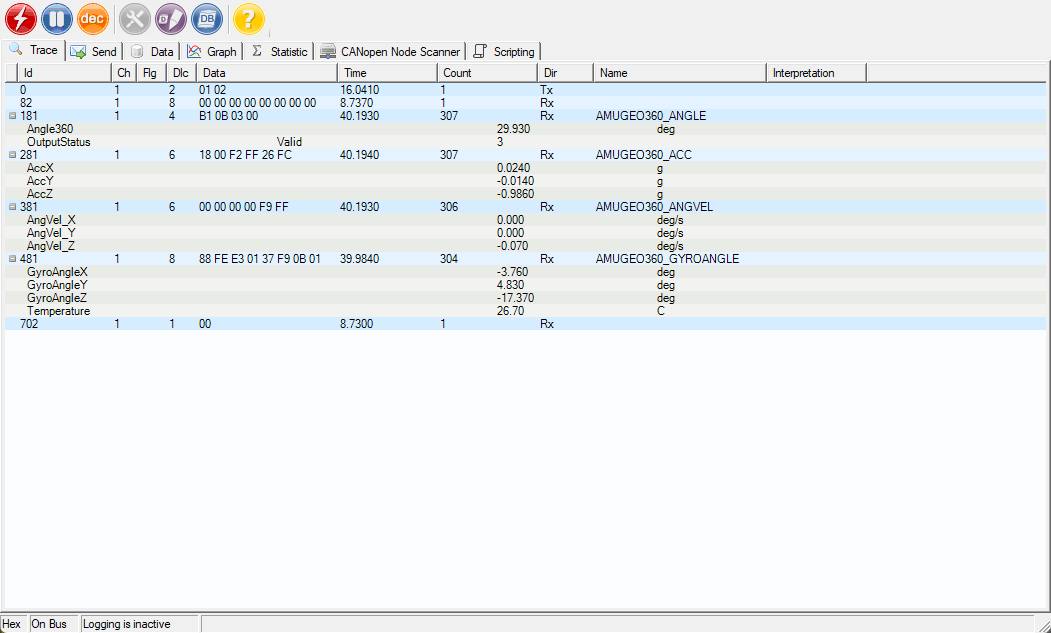Select the GyroAngleZ signal row
The width and height of the screenshot is (1051, 633).
coord(525,298)
